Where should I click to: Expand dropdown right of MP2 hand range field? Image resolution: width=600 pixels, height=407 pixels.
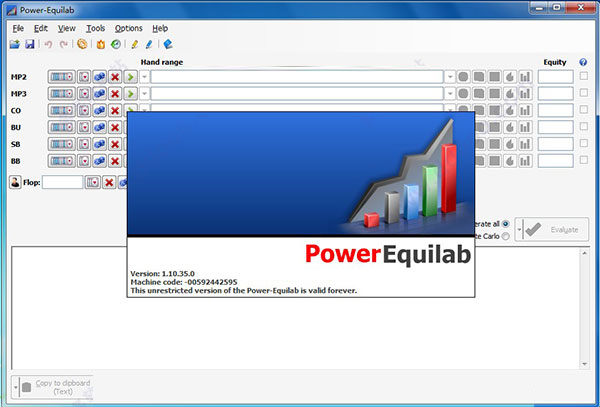[x=450, y=77]
